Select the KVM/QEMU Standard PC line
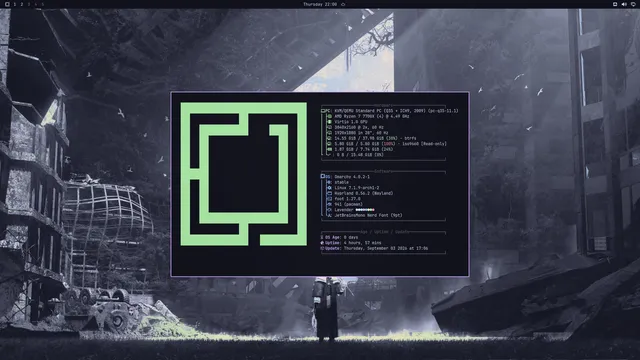640x360 pixels. click(x=396, y=111)
